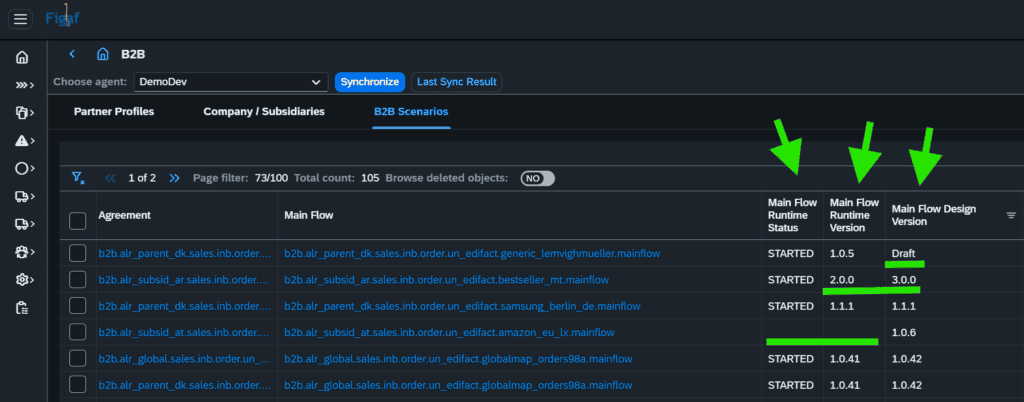1024x402 pixels.
Task: Click the Main Flow column header
Action: pyautogui.click(x=309, y=215)
